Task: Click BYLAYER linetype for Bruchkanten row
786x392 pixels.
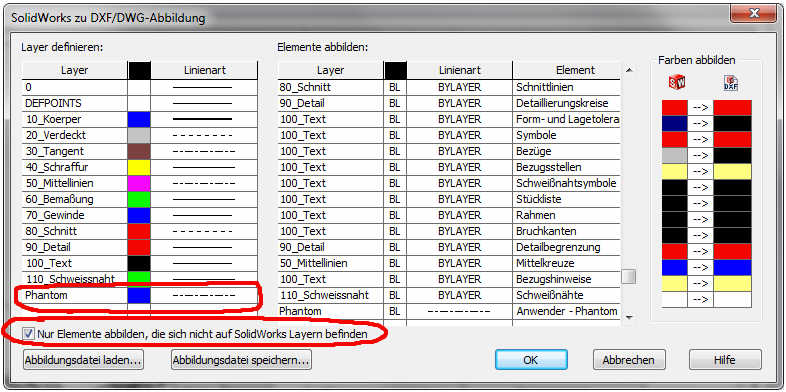Action: [x=460, y=232]
